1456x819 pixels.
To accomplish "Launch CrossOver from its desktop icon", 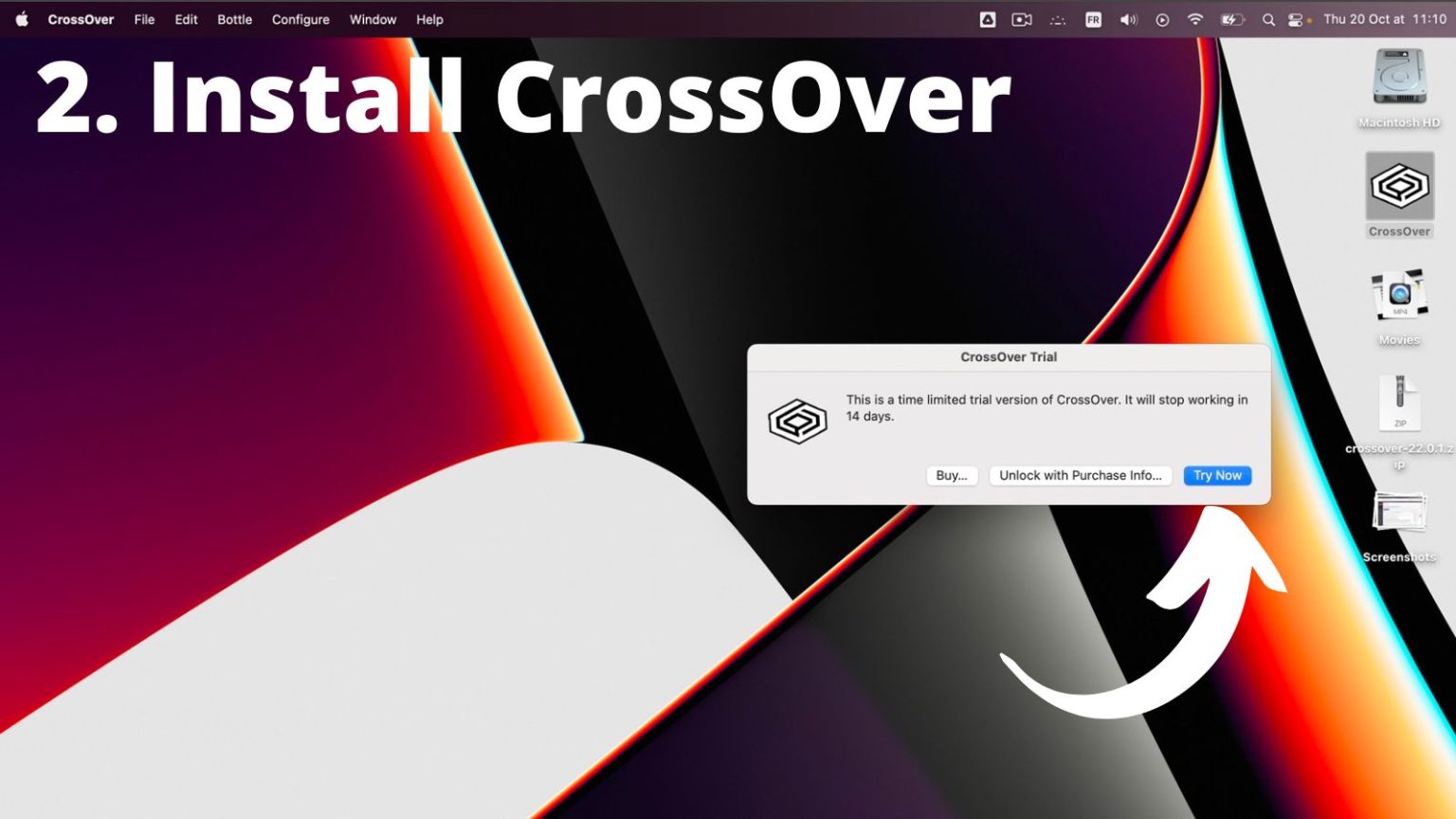I will (x=1398, y=185).
